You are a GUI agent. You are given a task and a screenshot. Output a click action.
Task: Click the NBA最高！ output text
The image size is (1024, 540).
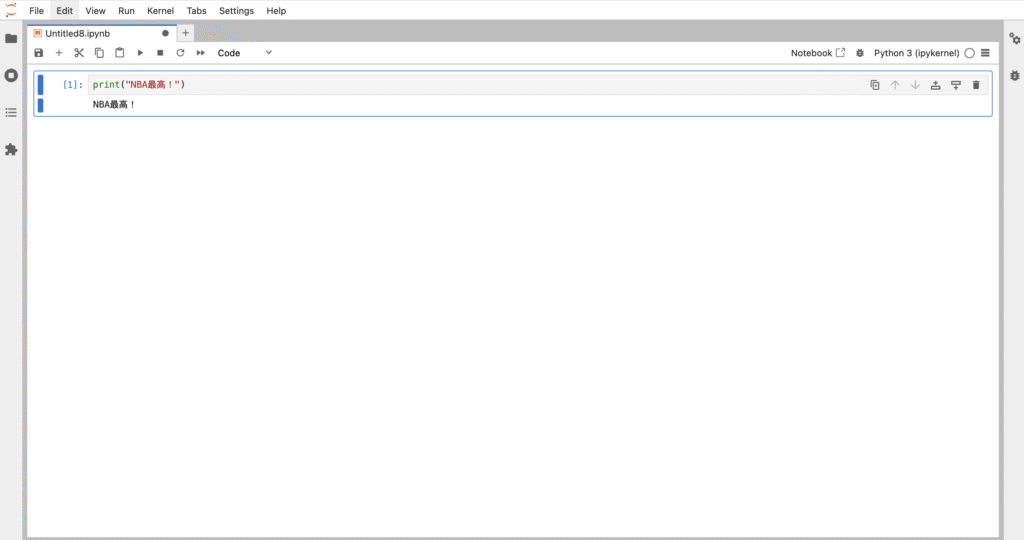pyautogui.click(x=114, y=104)
